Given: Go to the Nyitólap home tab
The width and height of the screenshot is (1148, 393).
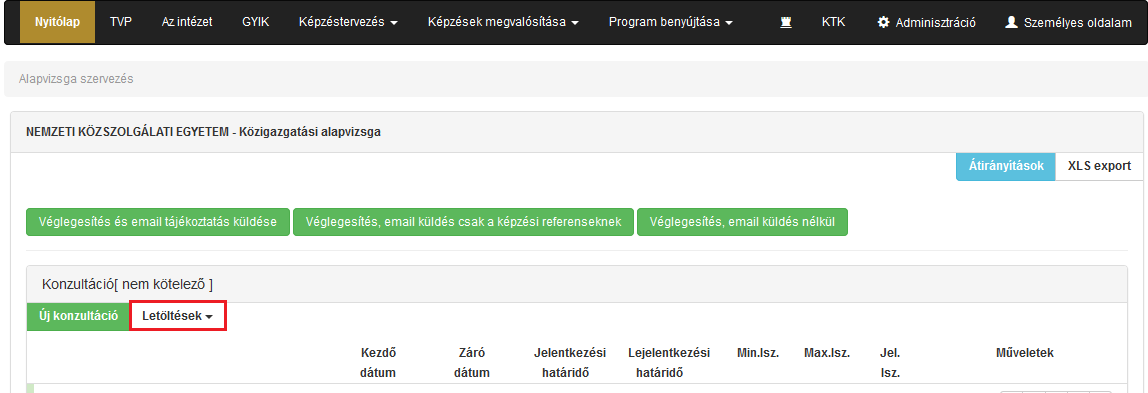Looking at the screenshot, I should click(x=57, y=23).
